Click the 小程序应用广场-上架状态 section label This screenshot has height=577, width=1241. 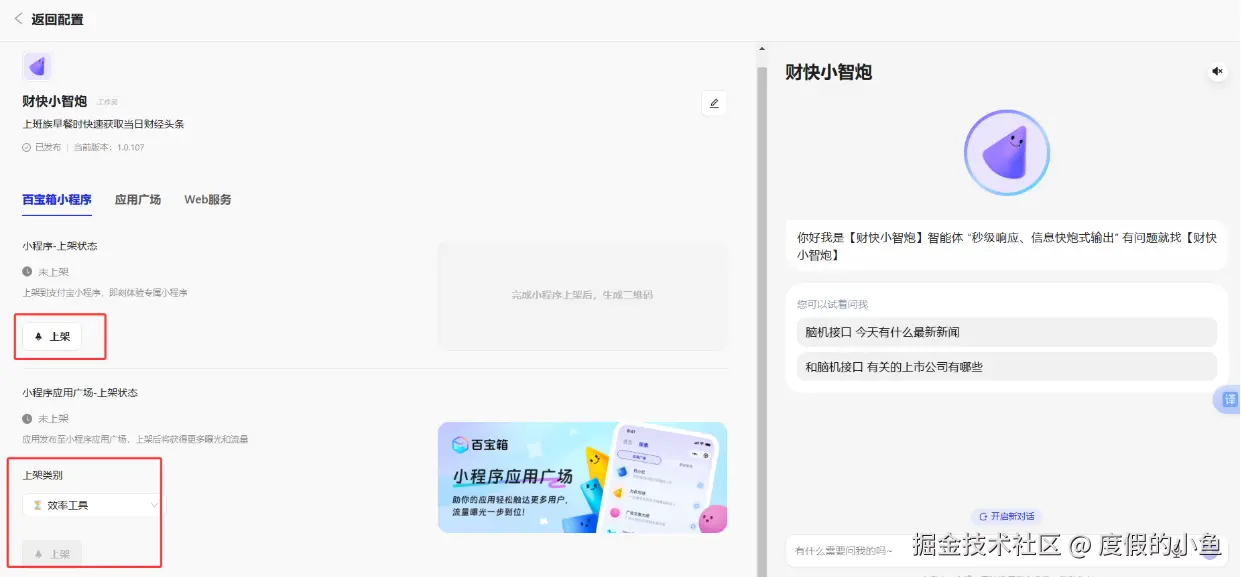80,393
